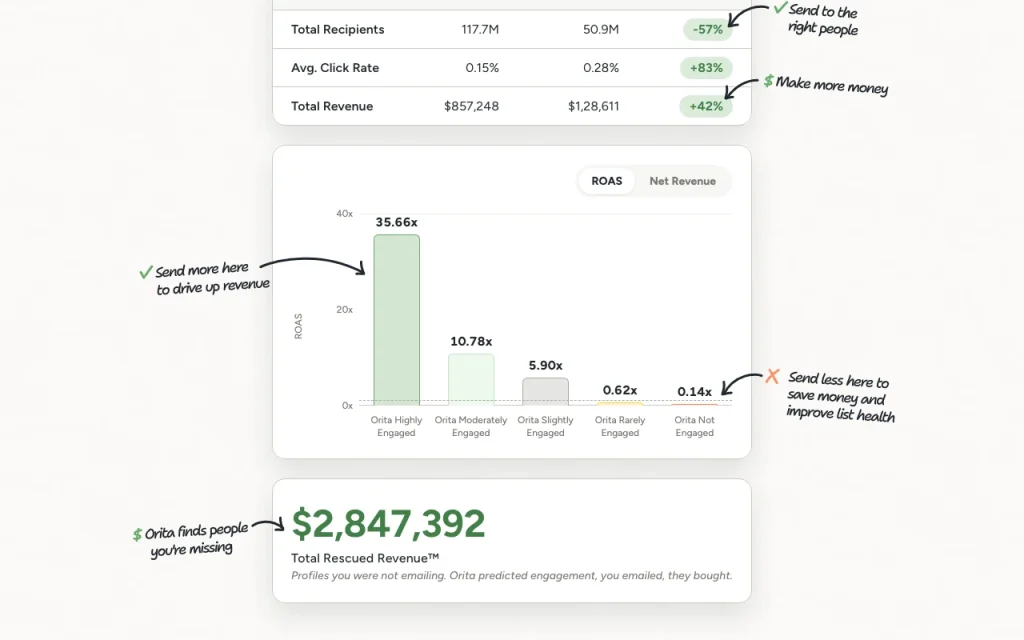Click the 0.28% click rate value

601,68
